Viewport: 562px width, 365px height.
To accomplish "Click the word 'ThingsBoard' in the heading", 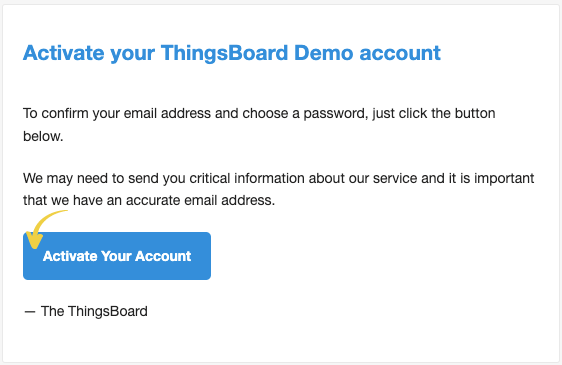I will (x=224, y=53).
